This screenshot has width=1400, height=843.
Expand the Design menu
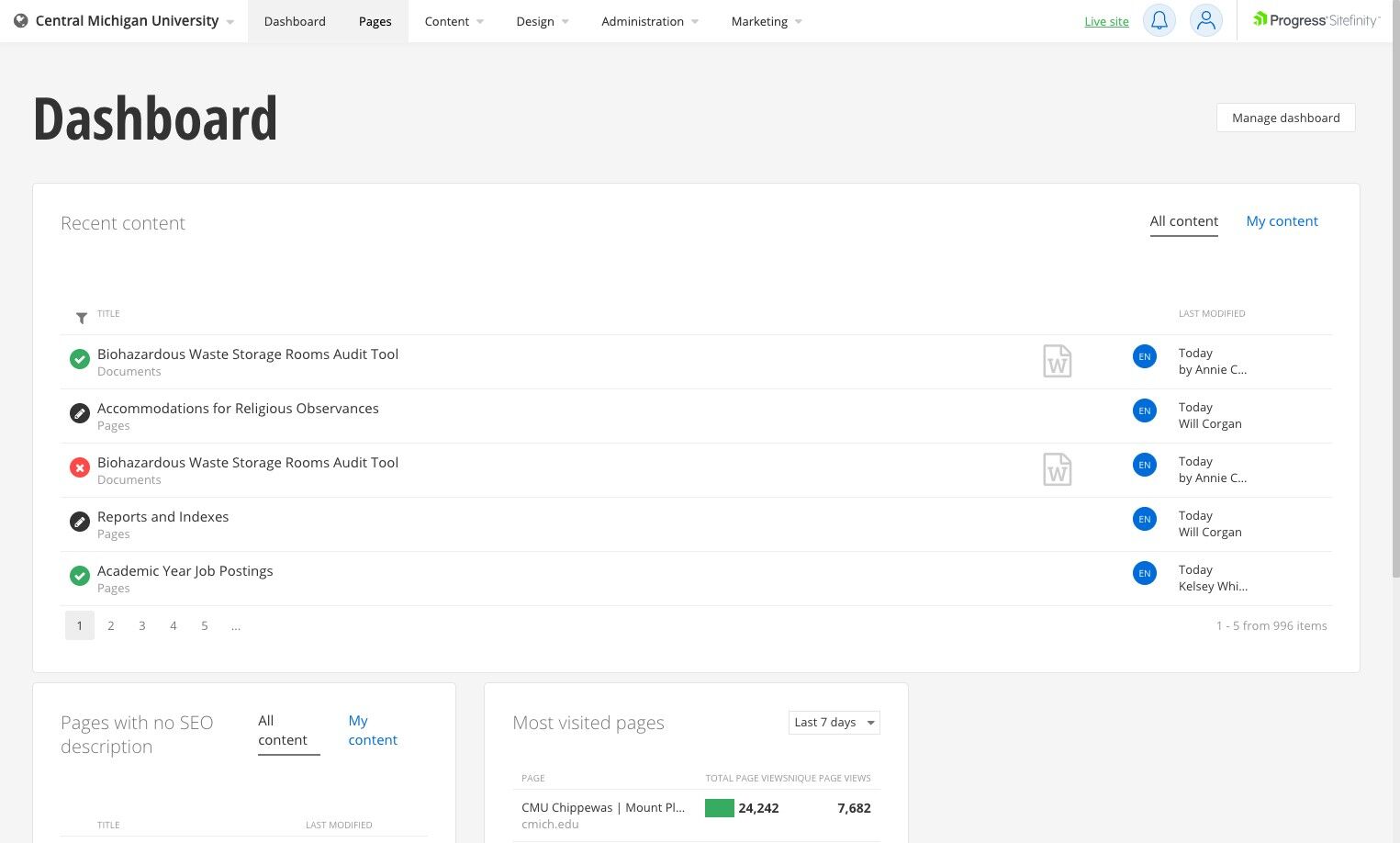[543, 21]
